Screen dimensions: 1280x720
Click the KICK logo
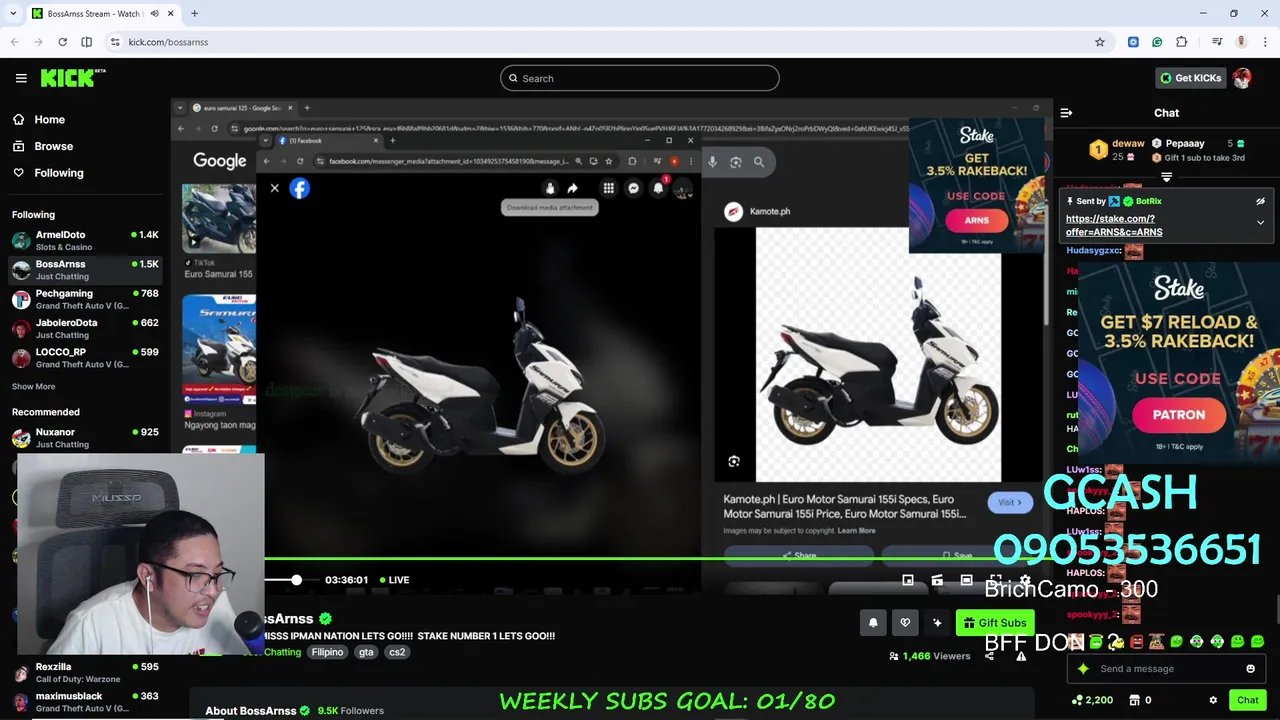tap(73, 78)
